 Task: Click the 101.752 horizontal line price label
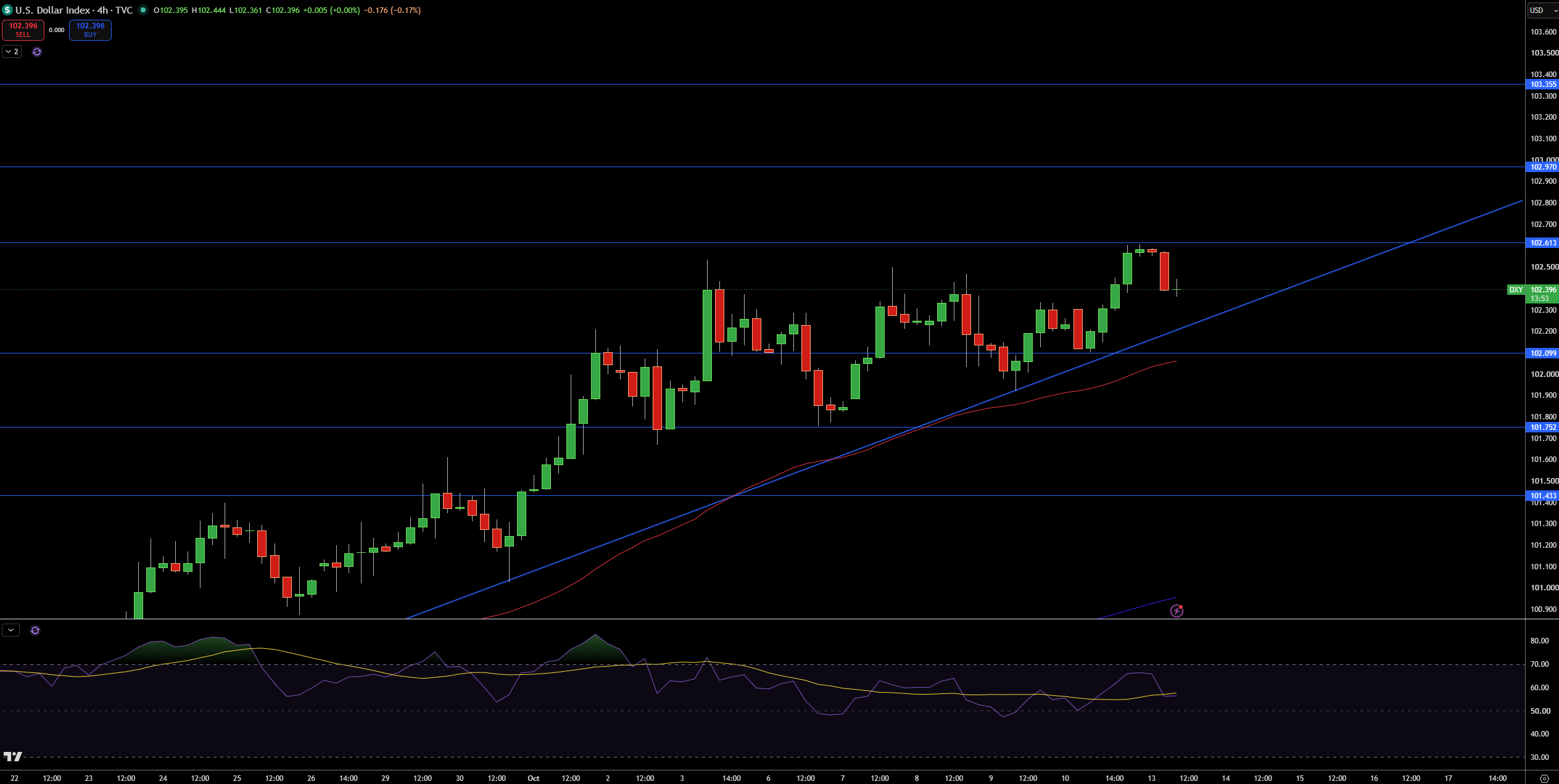click(x=1542, y=427)
